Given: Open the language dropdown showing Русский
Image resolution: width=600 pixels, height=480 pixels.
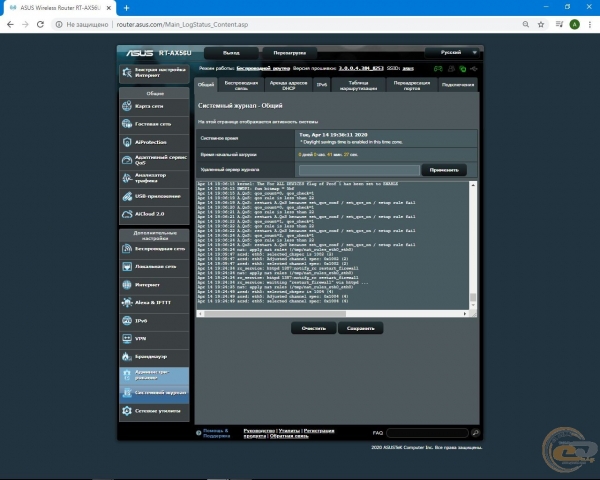Looking at the screenshot, I should point(452,52).
